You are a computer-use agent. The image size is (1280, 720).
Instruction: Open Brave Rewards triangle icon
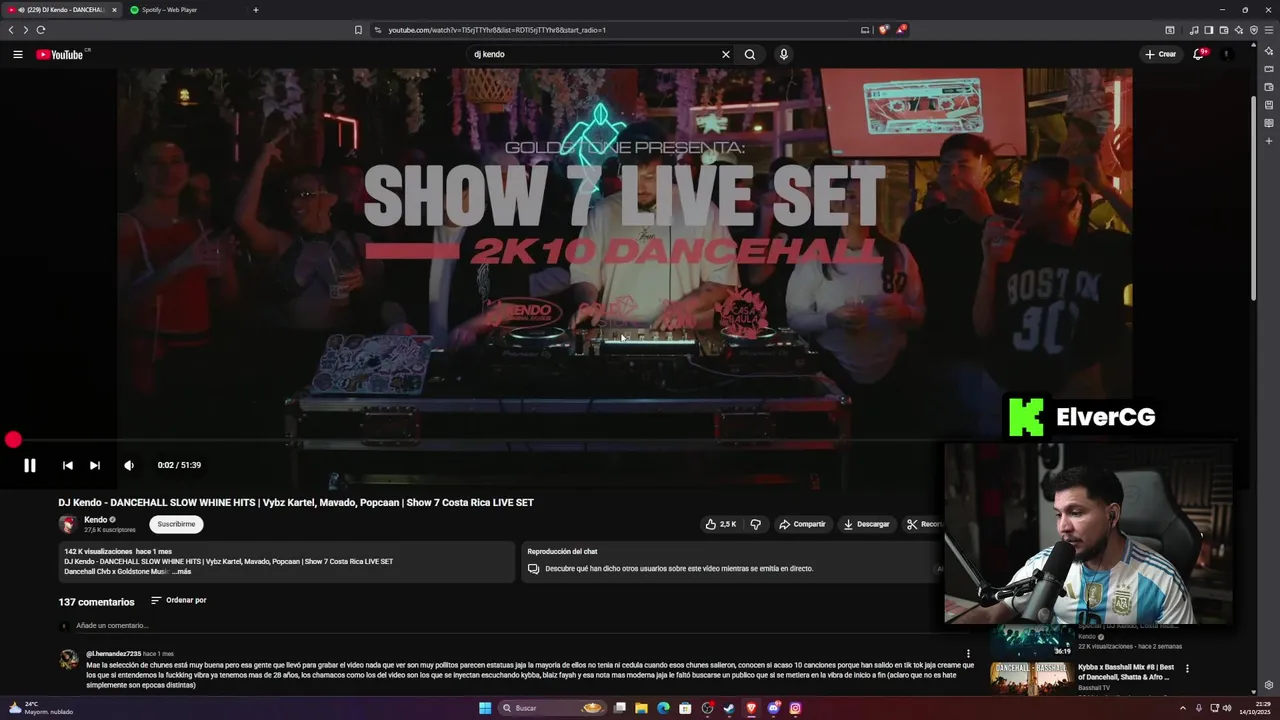tap(900, 30)
